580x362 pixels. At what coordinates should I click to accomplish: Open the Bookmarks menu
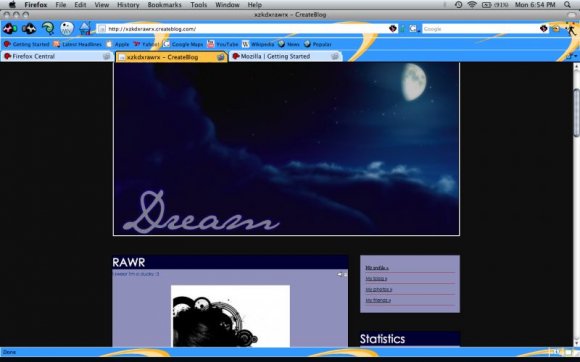point(164,5)
